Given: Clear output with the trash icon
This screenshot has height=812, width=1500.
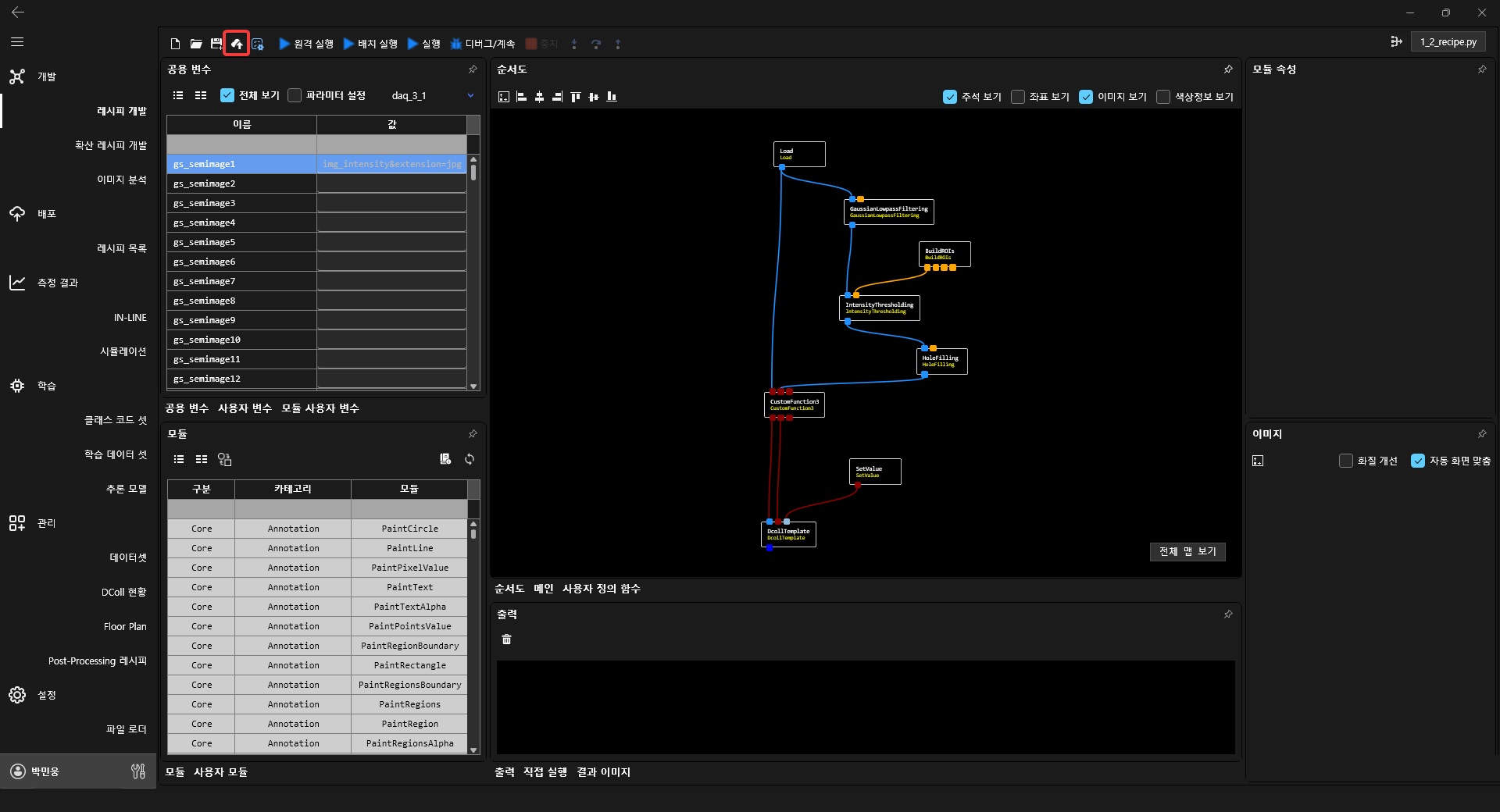Looking at the screenshot, I should point(506,639).
